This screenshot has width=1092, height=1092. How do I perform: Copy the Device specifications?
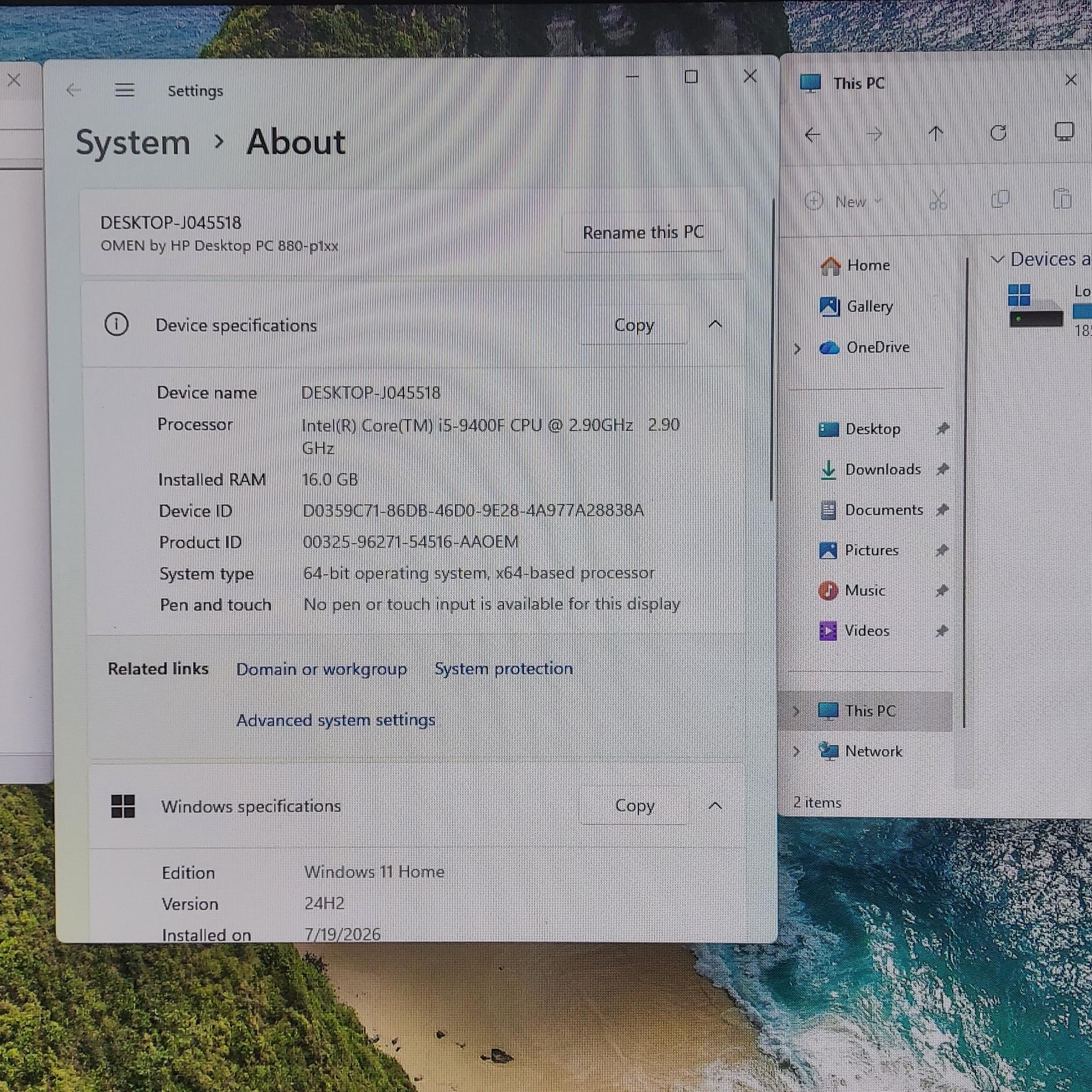633,325
